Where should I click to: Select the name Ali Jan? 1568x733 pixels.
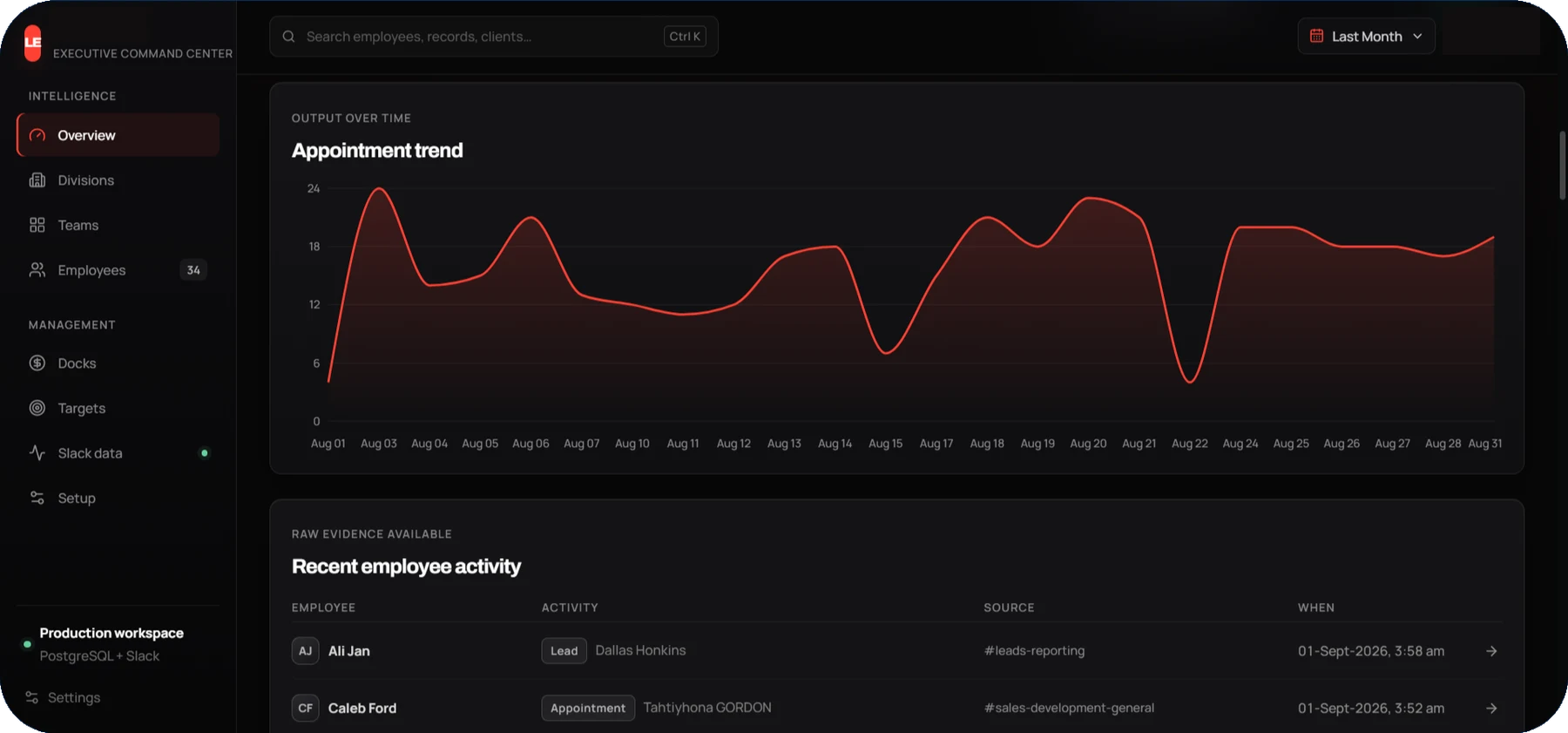pyautogui.click(x=349, y=651)
